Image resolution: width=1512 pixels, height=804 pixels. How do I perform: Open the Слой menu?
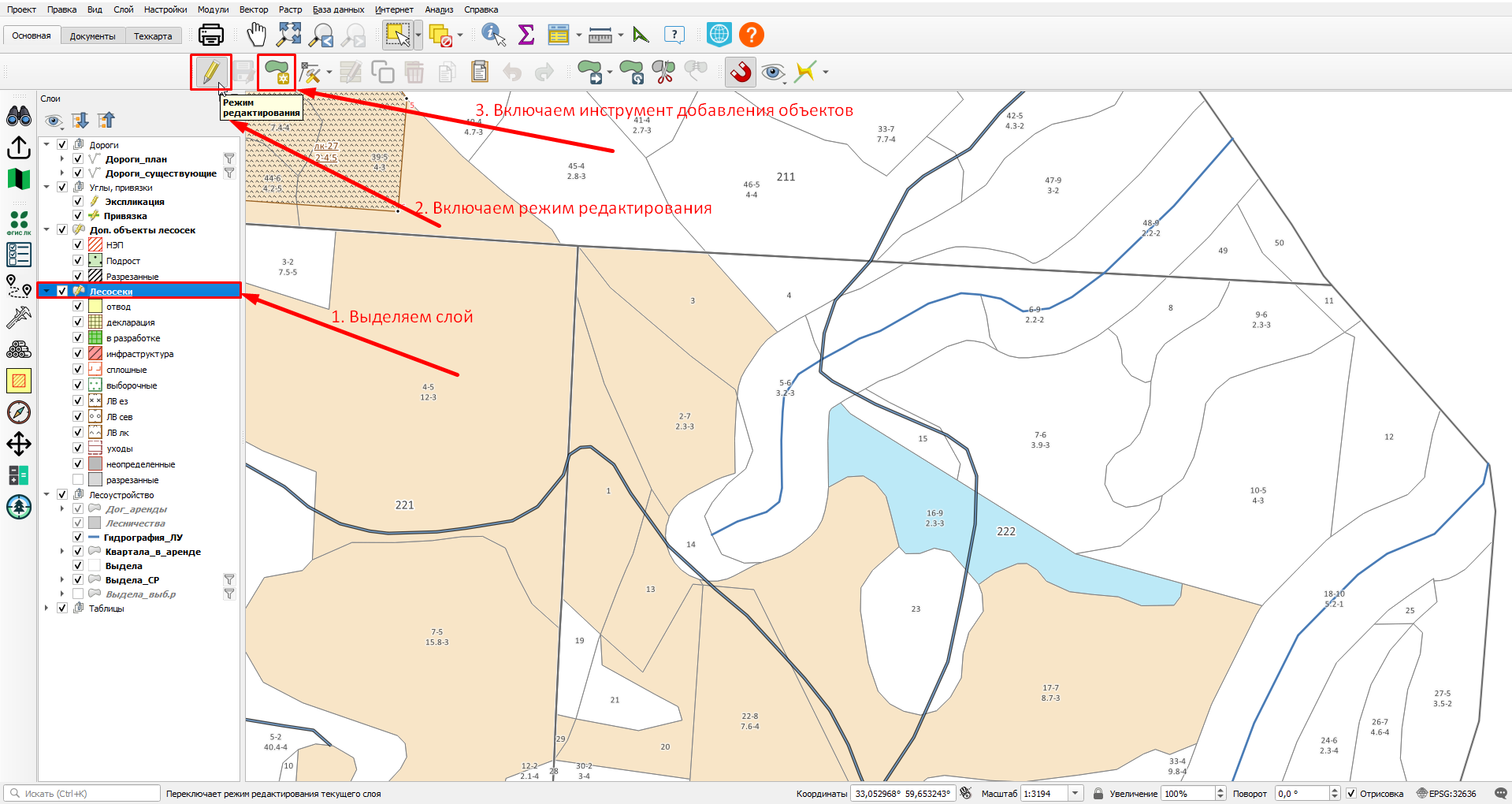[124, 9]
